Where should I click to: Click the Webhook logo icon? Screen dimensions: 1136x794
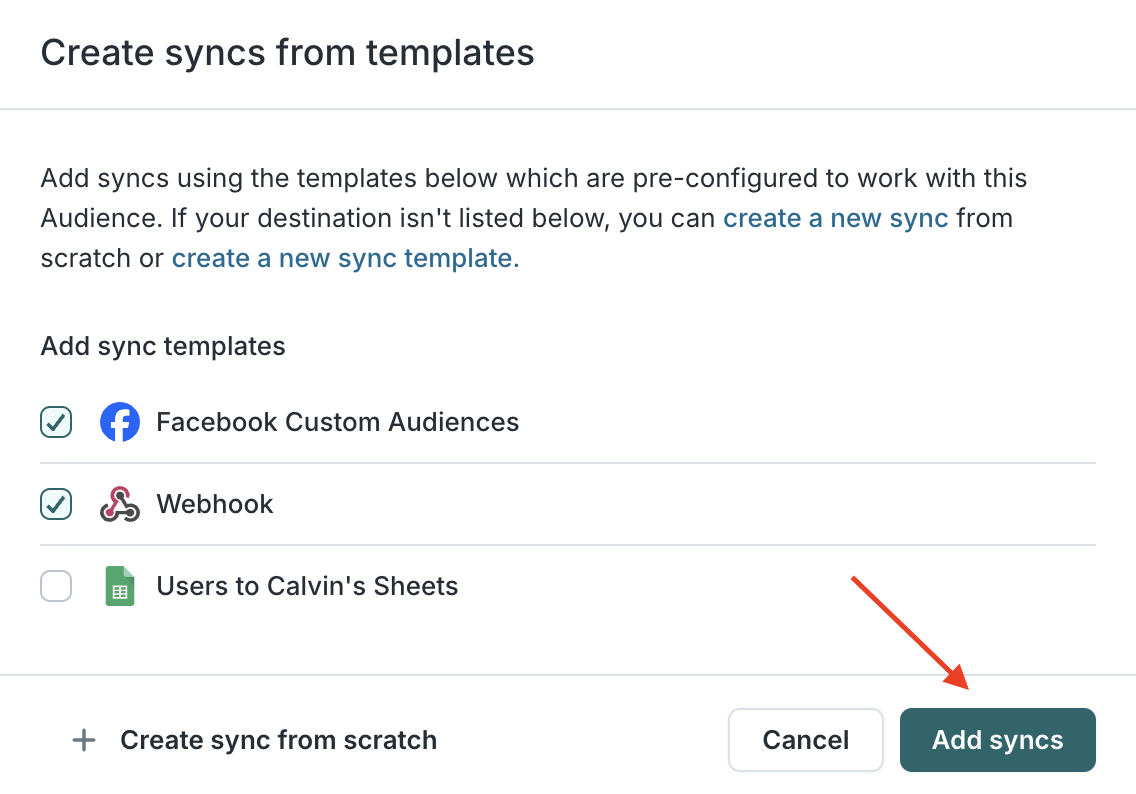point(120,504)
